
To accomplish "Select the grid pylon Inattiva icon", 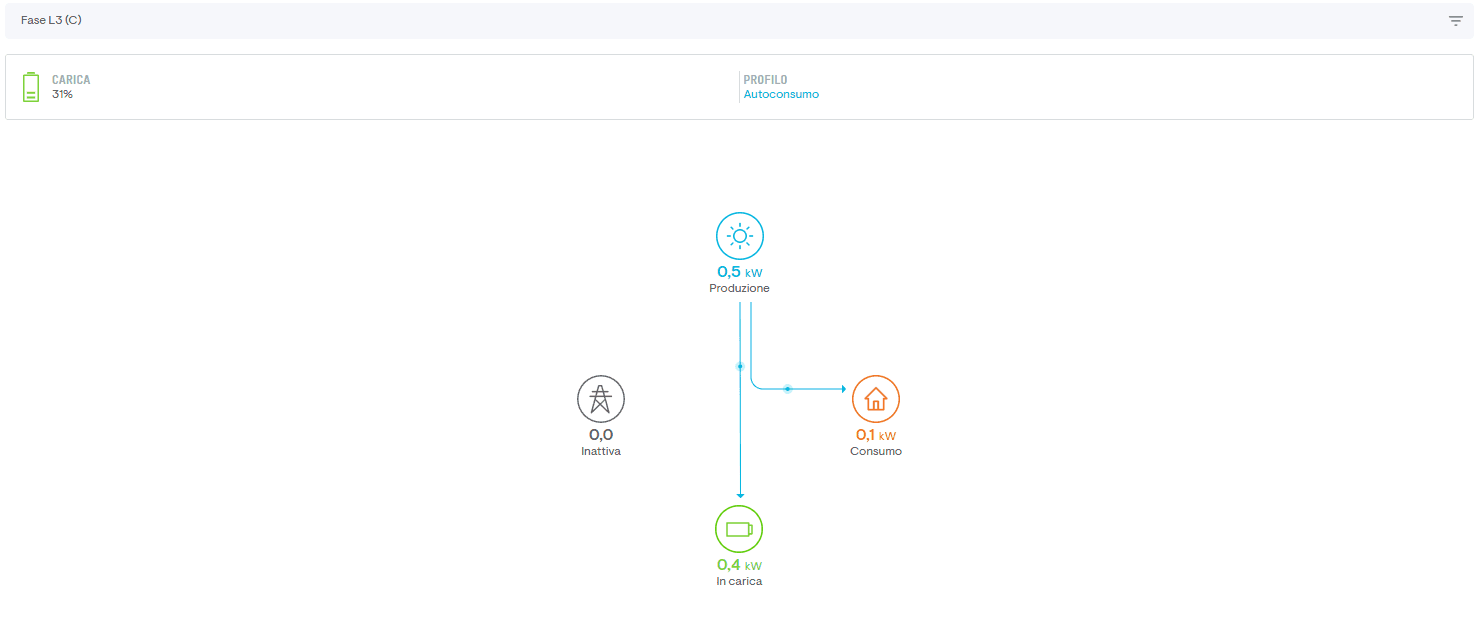I will pyautogui.click(x=601, y=399).
